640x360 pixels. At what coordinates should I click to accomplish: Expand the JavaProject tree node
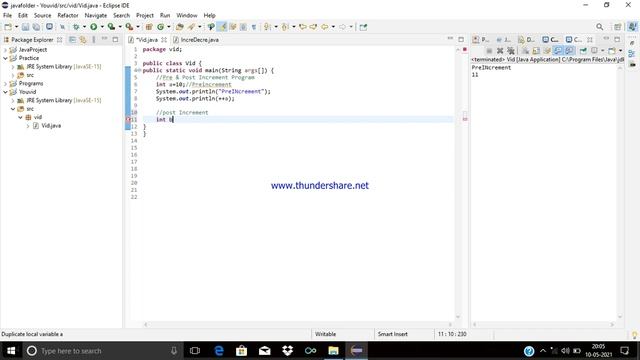pos(5,49)
